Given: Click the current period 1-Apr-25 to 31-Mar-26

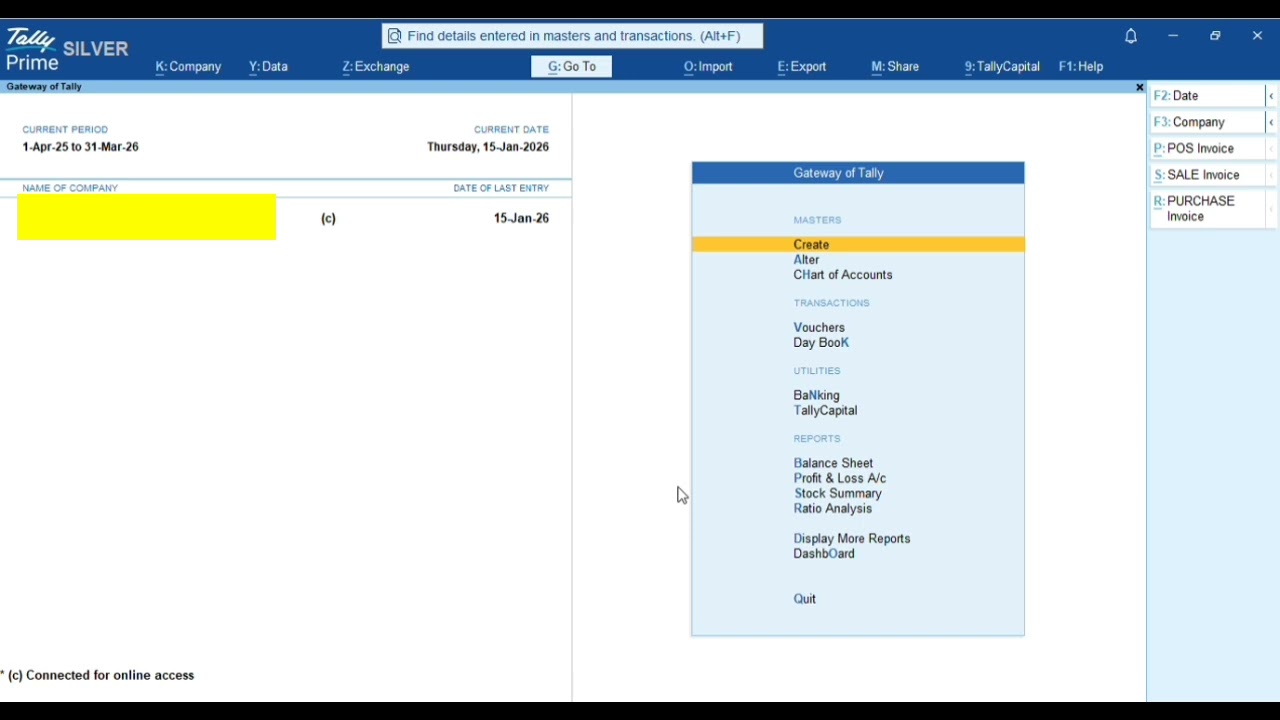Looking at the screenshot, I should (x=81, y=147).
